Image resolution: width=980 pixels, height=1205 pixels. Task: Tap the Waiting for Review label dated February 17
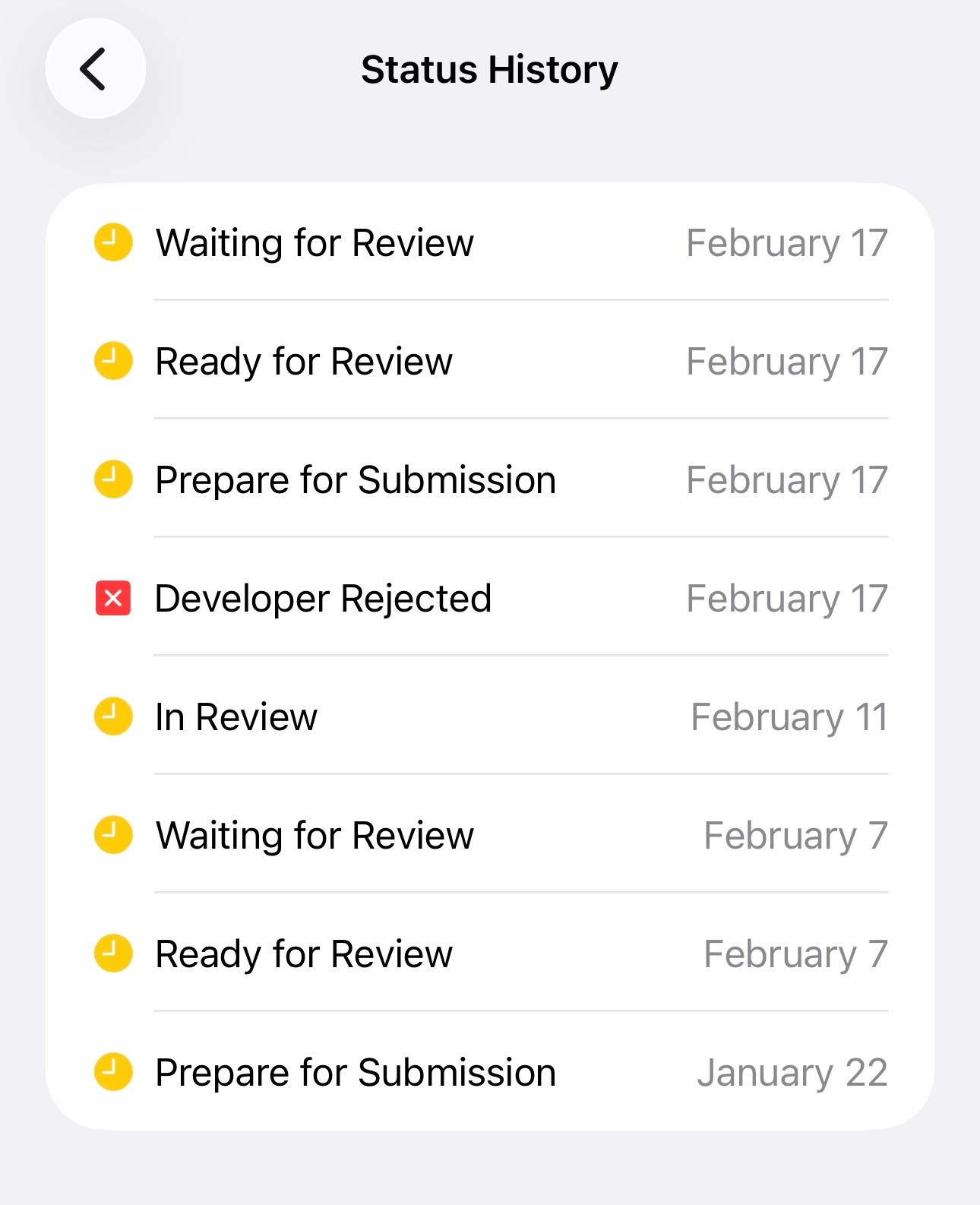tap(315, 243)
